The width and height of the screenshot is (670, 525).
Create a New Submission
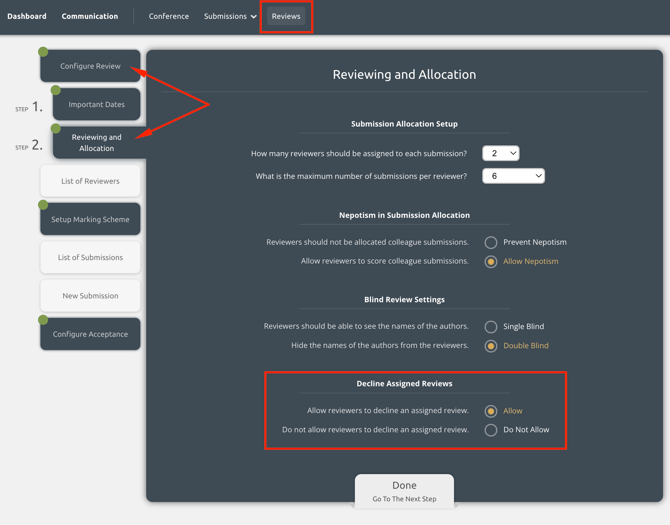click(x=90, y=296)
